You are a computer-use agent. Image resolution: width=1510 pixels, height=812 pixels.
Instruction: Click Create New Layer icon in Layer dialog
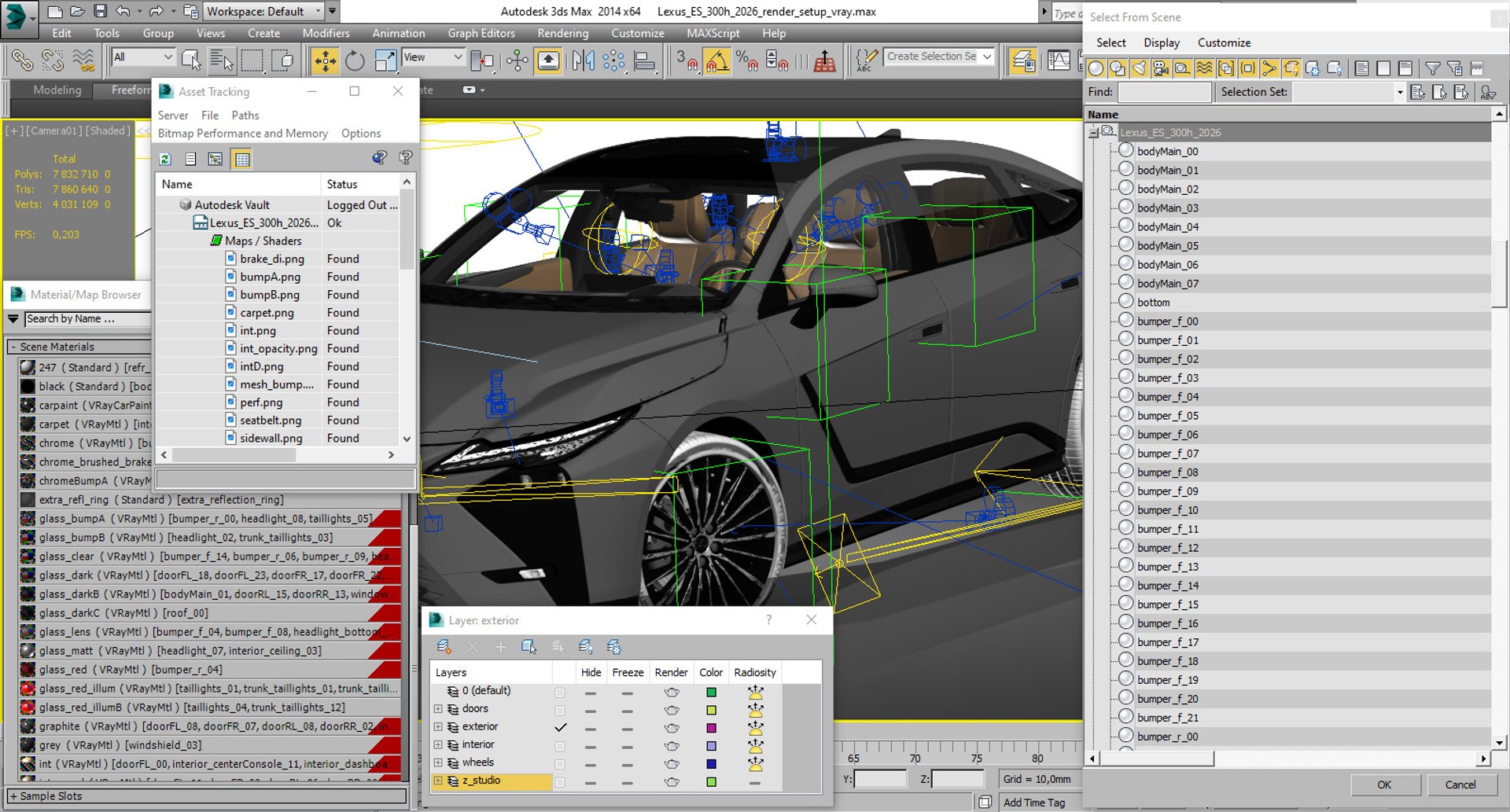coord(444,647)
